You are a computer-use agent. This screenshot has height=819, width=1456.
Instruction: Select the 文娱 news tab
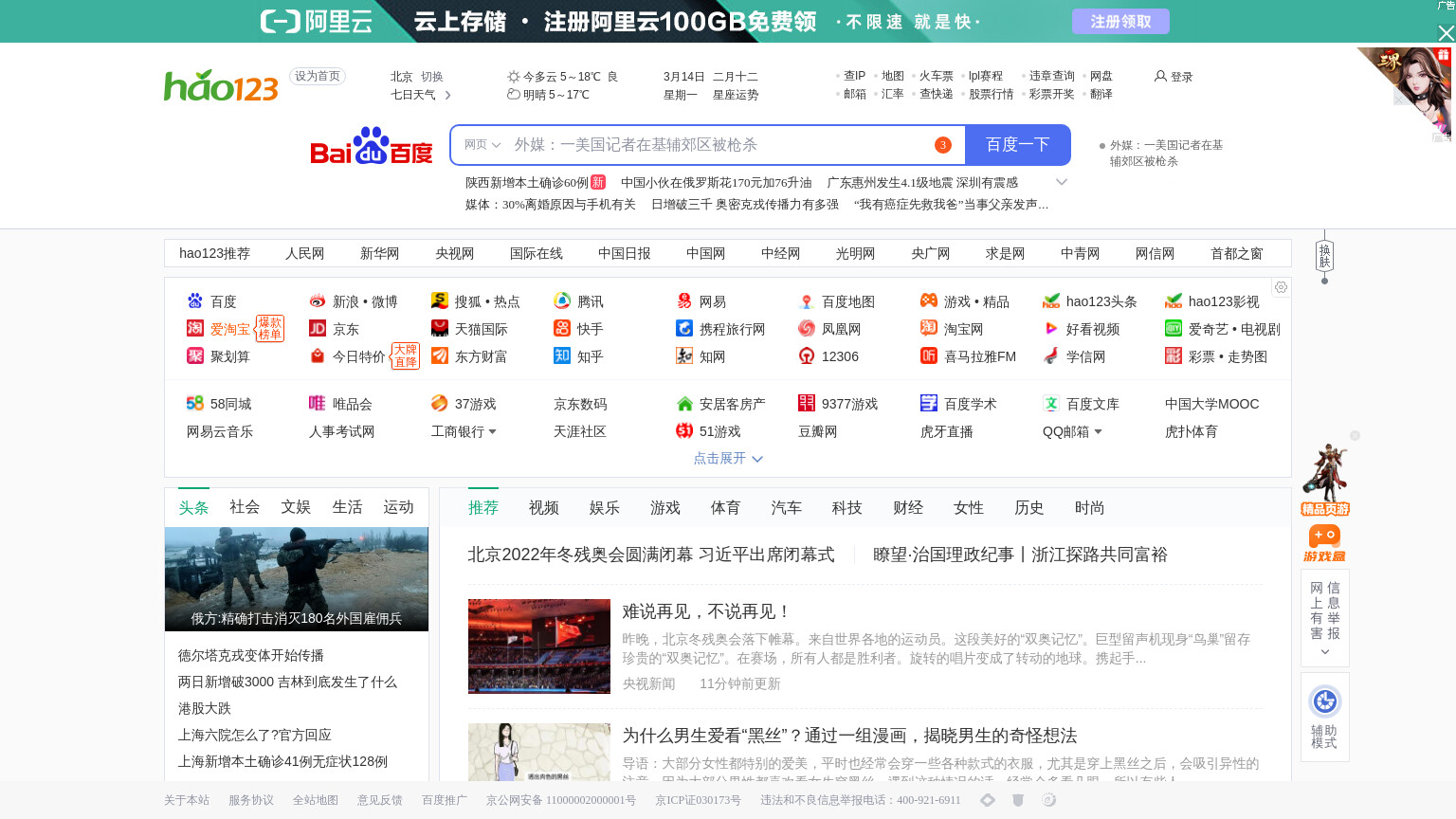click(296, 507)
